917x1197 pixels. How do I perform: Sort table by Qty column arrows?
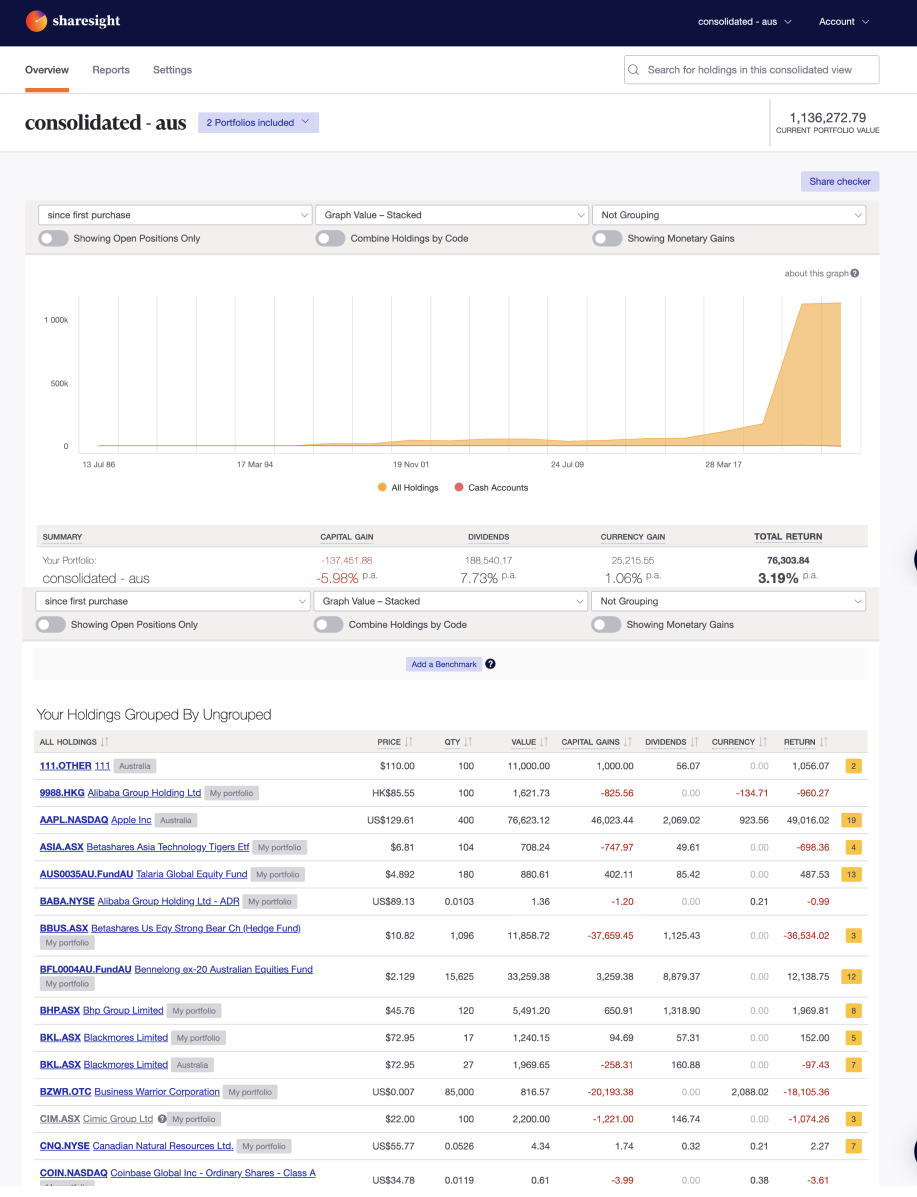(x=468, y=742)
